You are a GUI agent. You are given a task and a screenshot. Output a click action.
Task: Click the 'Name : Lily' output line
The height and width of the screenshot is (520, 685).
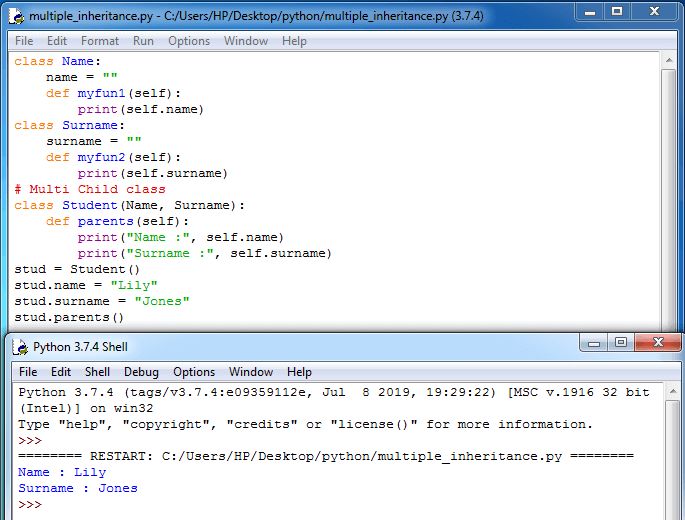click(62, 472)
